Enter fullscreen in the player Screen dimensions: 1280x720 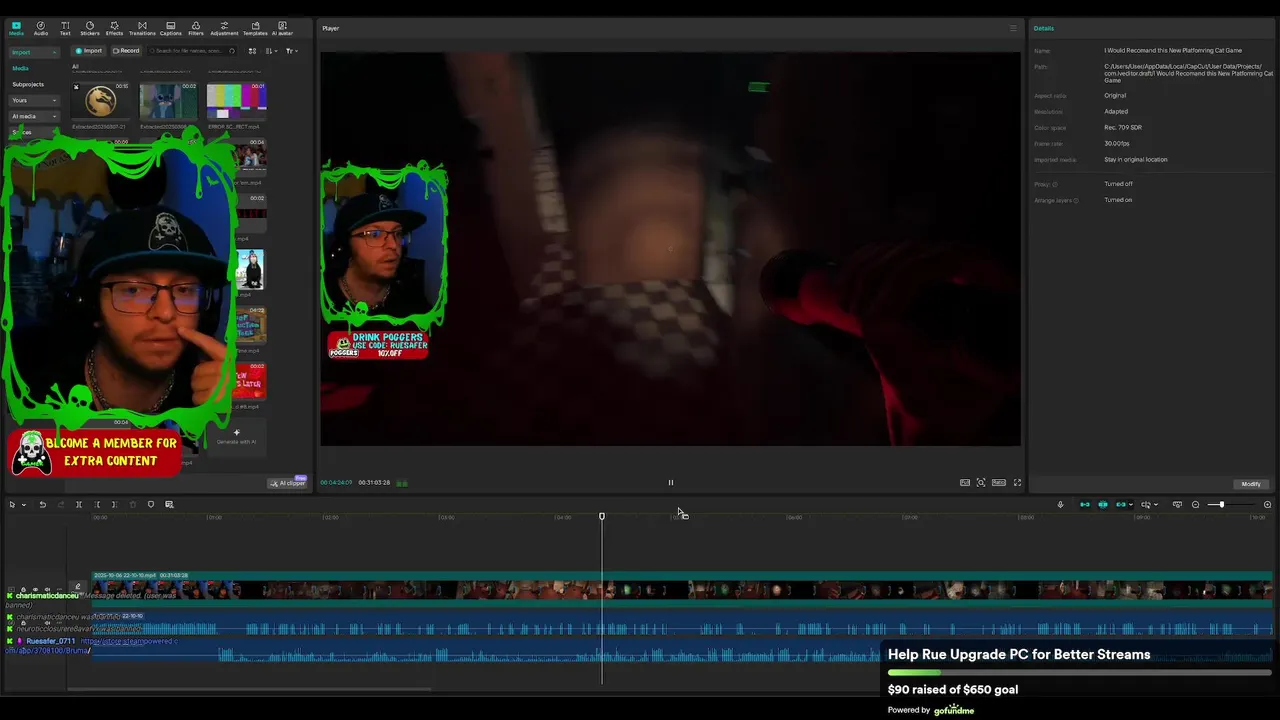(x=1018, y=483)
